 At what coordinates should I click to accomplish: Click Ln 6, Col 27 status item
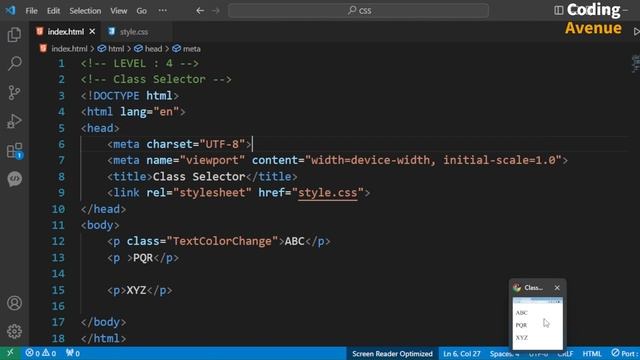(462, 353)
